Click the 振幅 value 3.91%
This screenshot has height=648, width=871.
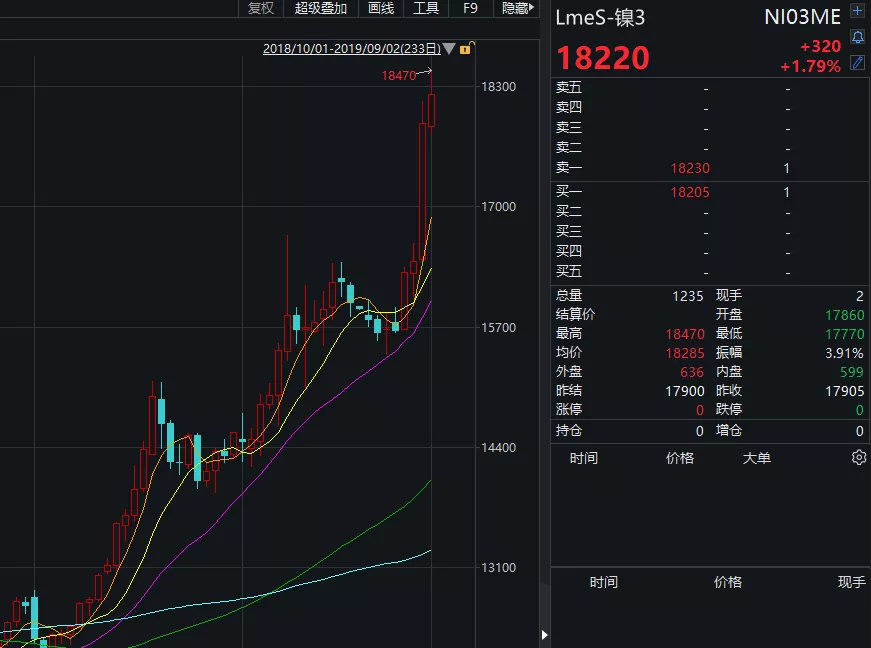coord(844,353)
